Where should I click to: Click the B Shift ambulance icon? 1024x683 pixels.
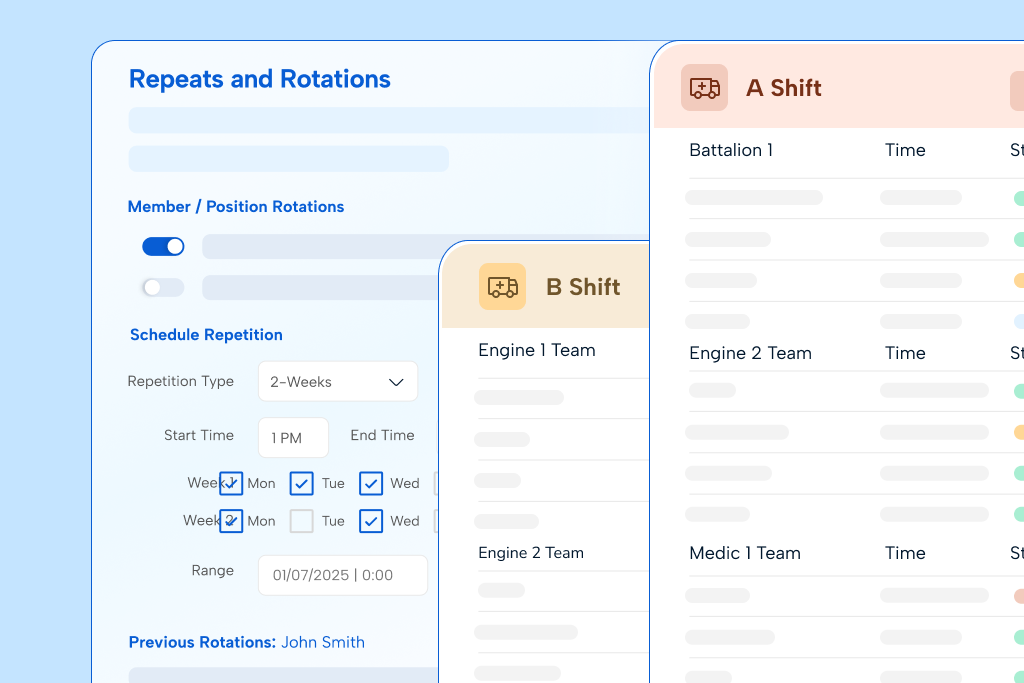502,287
